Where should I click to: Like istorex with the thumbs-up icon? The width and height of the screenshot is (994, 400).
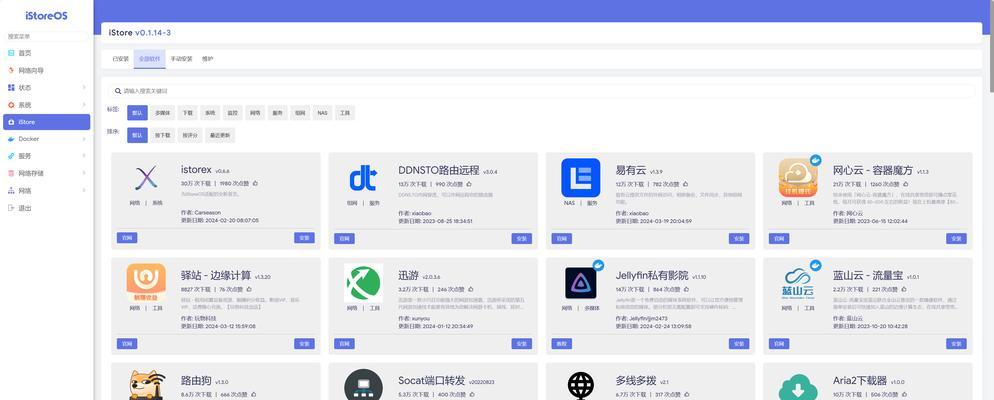point(255,183)
